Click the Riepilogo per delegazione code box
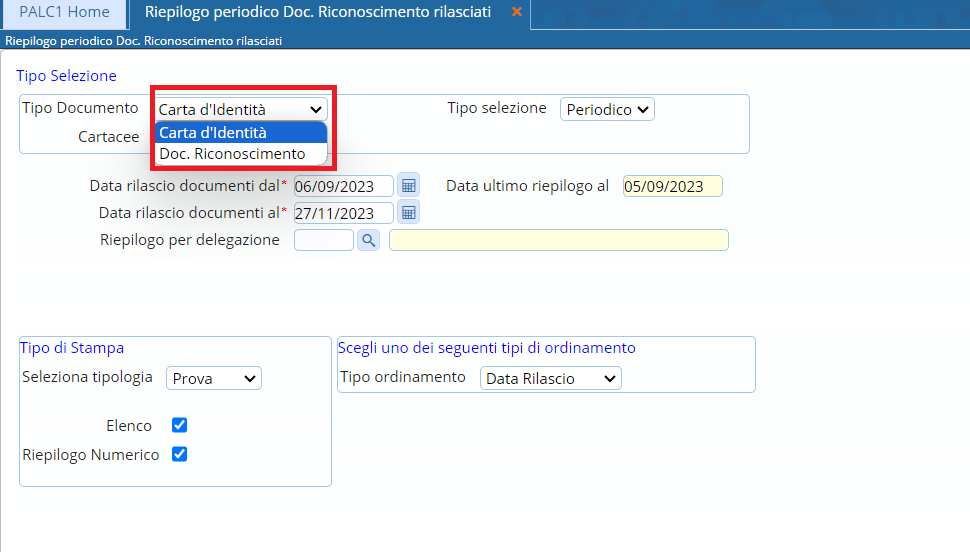The height and width of the screenshot is (552, 970). coord(323,240)
